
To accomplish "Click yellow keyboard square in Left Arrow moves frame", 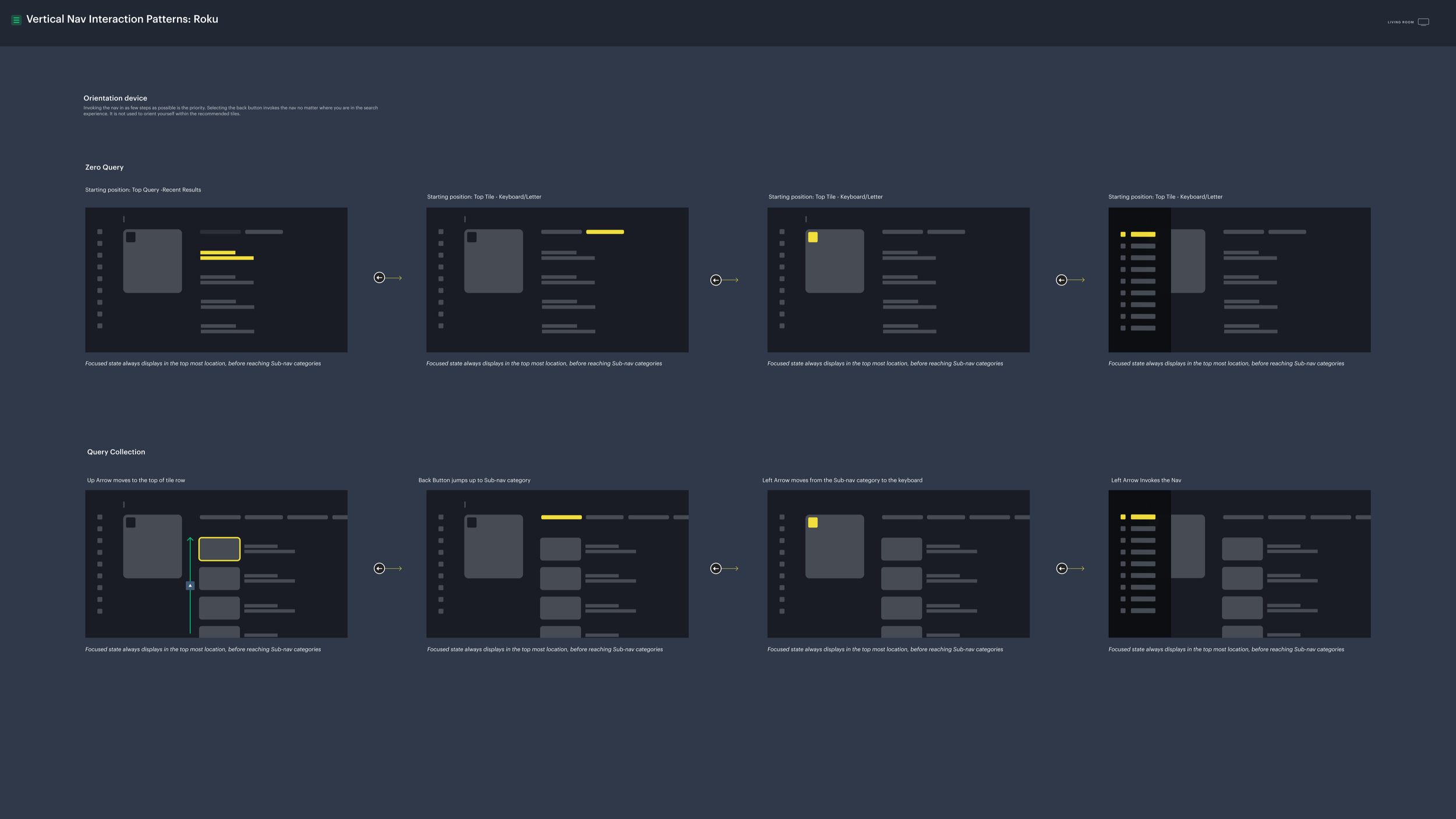I will [x=813, y=523].
